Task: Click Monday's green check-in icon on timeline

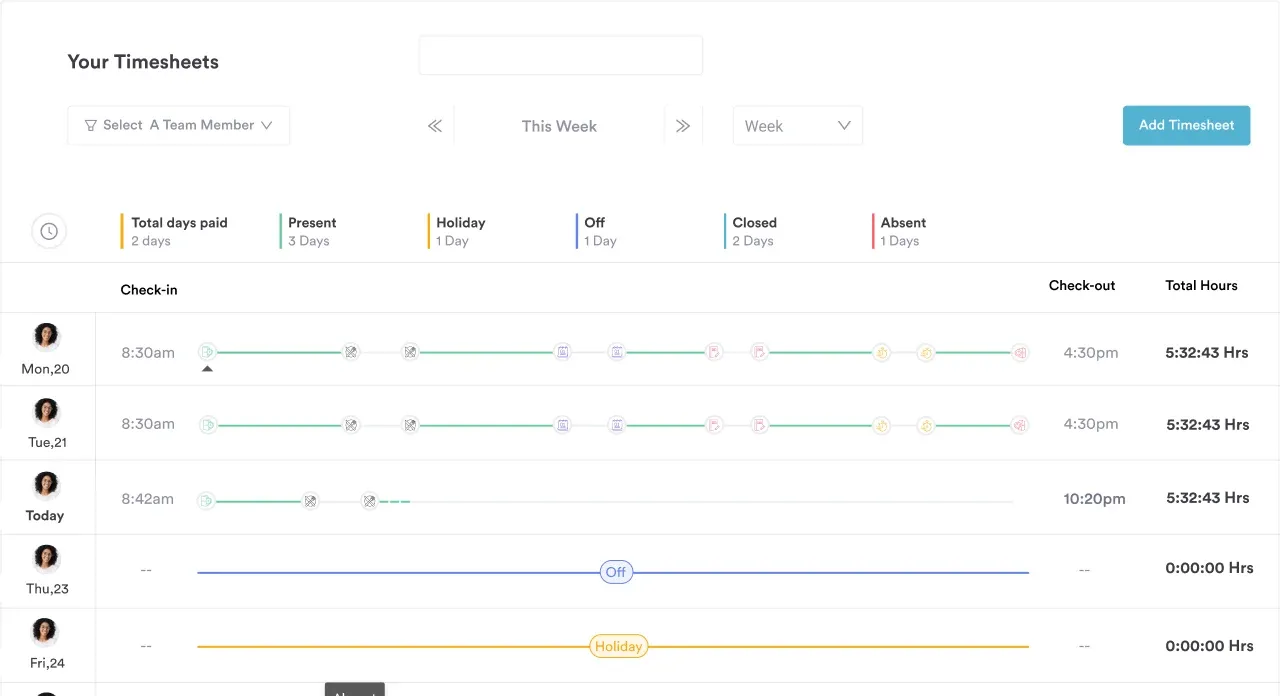Action: click(x=207, y=352)
